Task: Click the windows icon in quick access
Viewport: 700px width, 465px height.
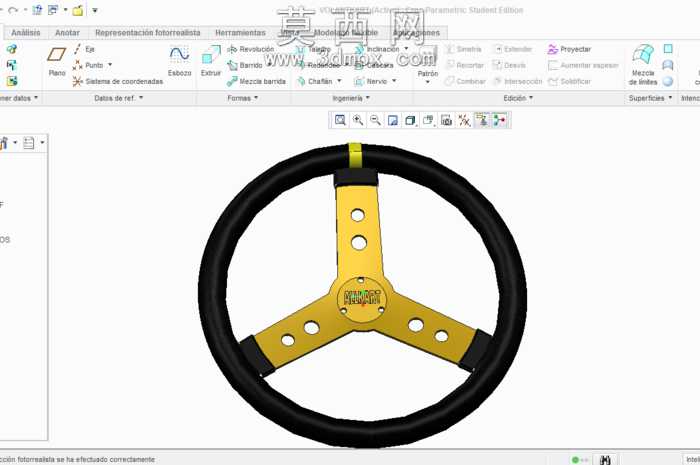Action: pos(53,10)
